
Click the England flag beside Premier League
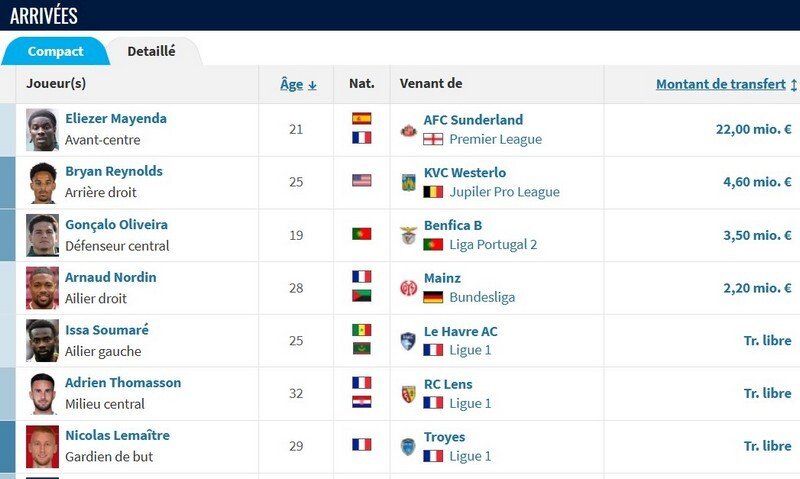(433, 139)
